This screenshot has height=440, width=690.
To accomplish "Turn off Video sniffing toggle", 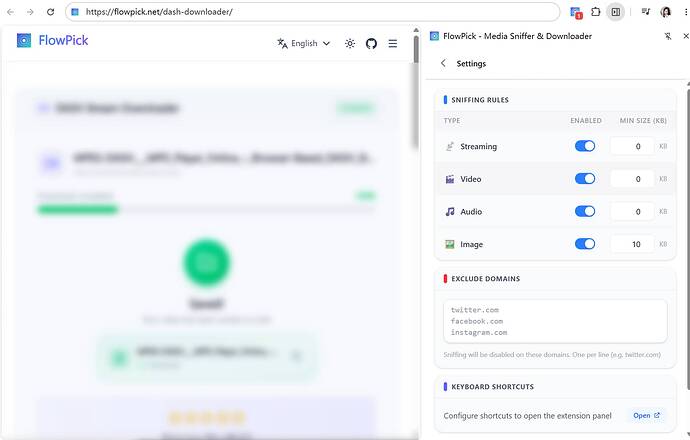I will pos(585,179).
